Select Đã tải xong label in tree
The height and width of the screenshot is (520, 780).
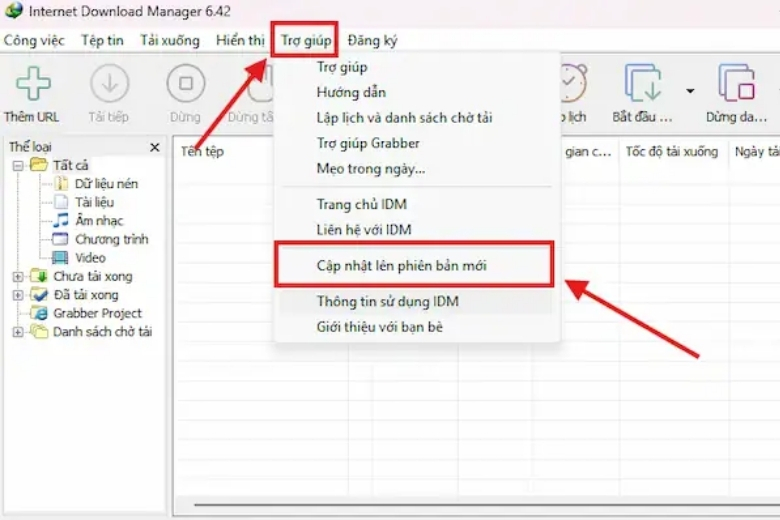pyautogui.click(x=86, y=295)
